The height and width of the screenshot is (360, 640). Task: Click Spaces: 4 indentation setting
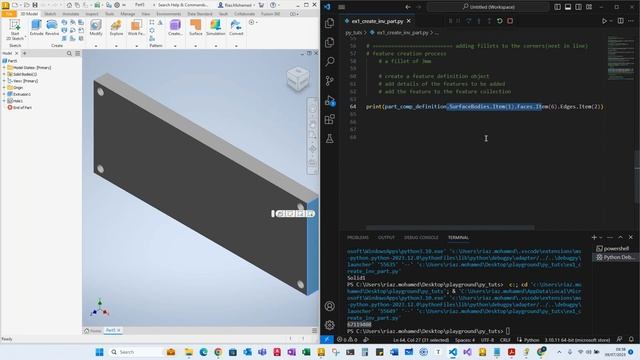[465, 340]
